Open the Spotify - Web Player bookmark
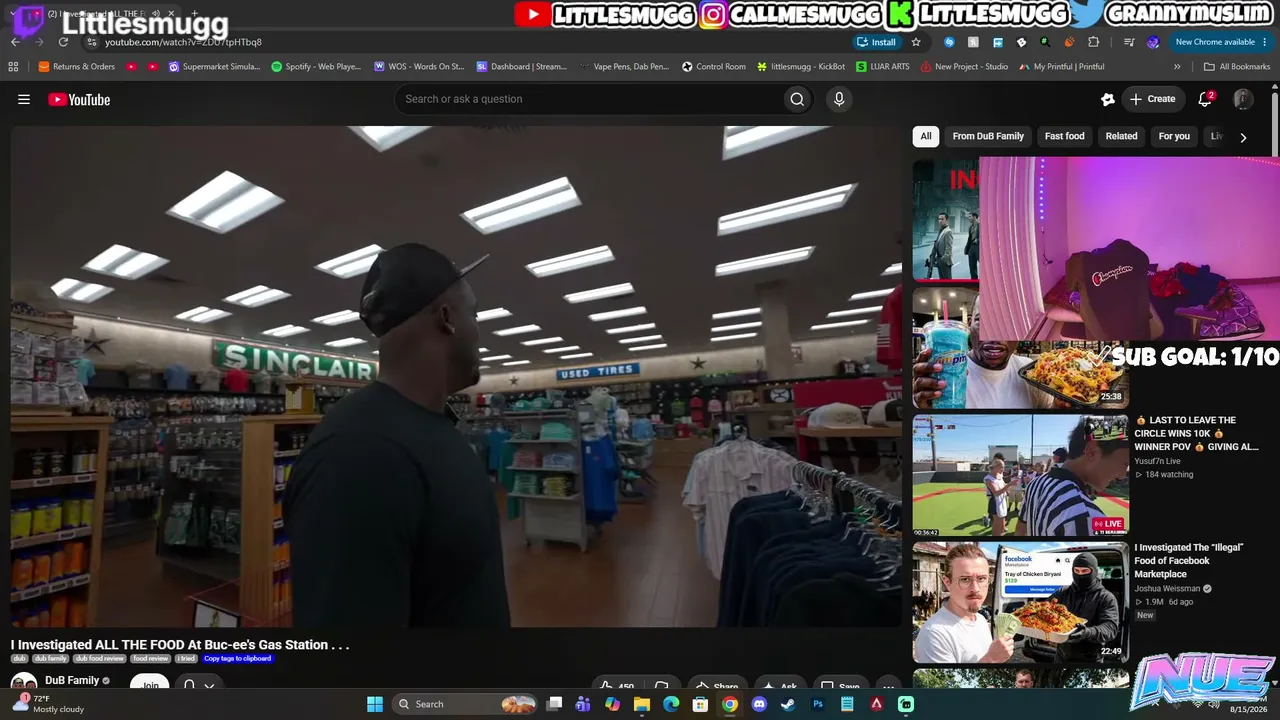1280x720 pixels. pos(316,67)
